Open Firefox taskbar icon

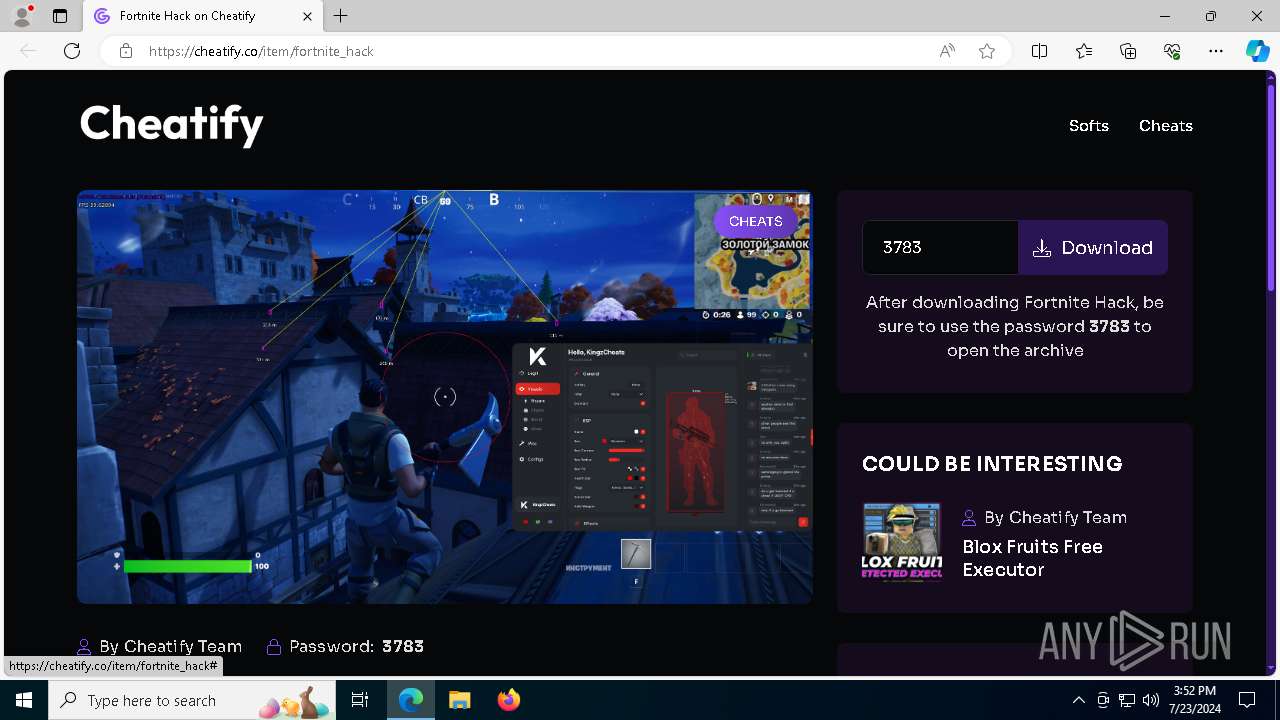pos(508,700)
